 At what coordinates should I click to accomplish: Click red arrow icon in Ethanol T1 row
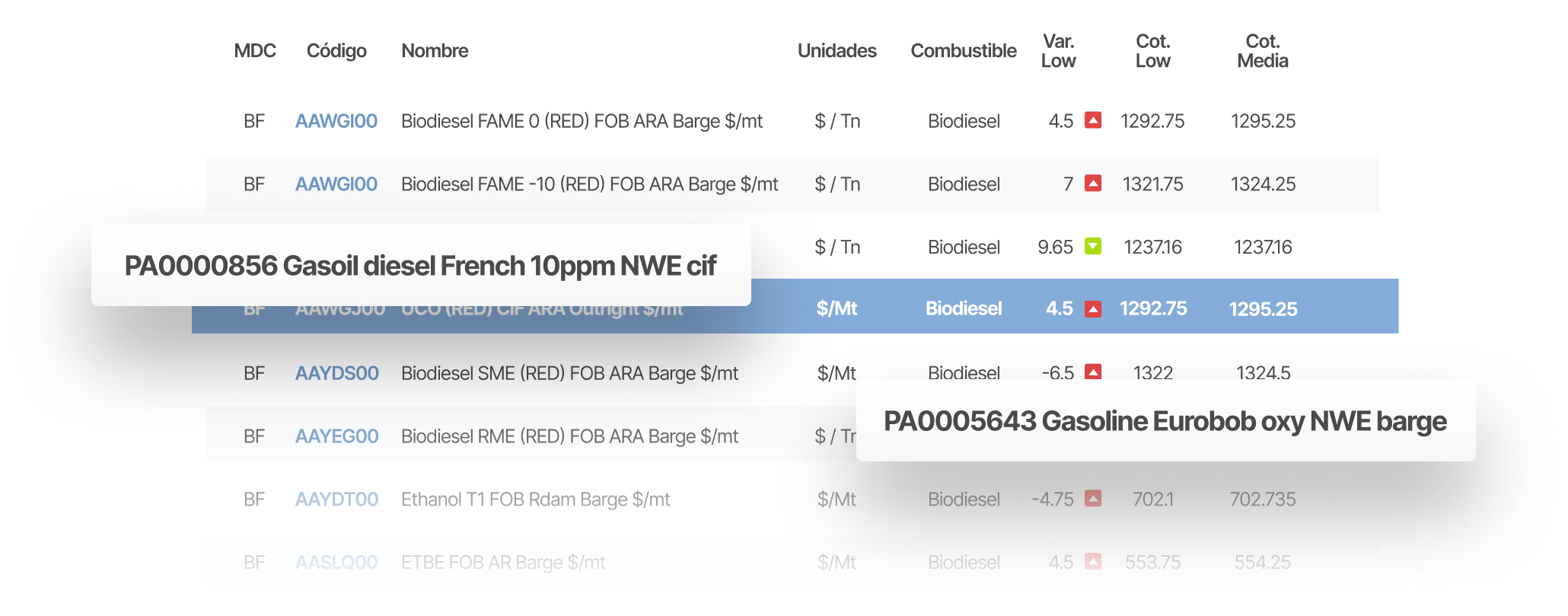tap(1093, 499)
